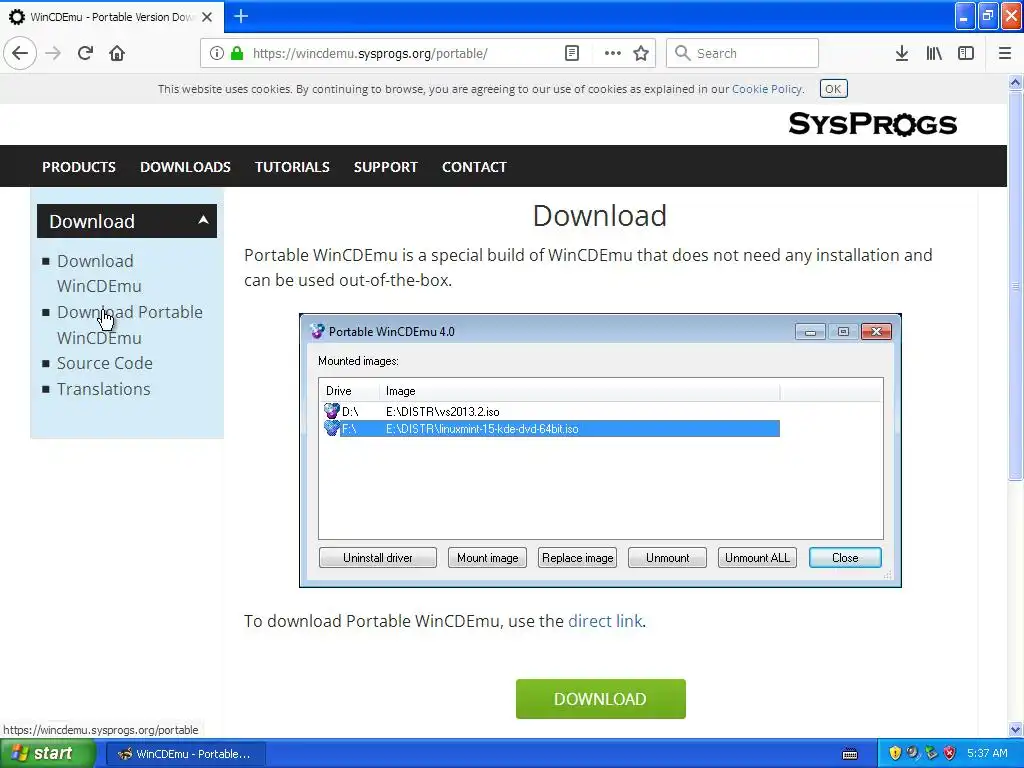
Task: Click the red shield tray icon
Action: point(950,753)
